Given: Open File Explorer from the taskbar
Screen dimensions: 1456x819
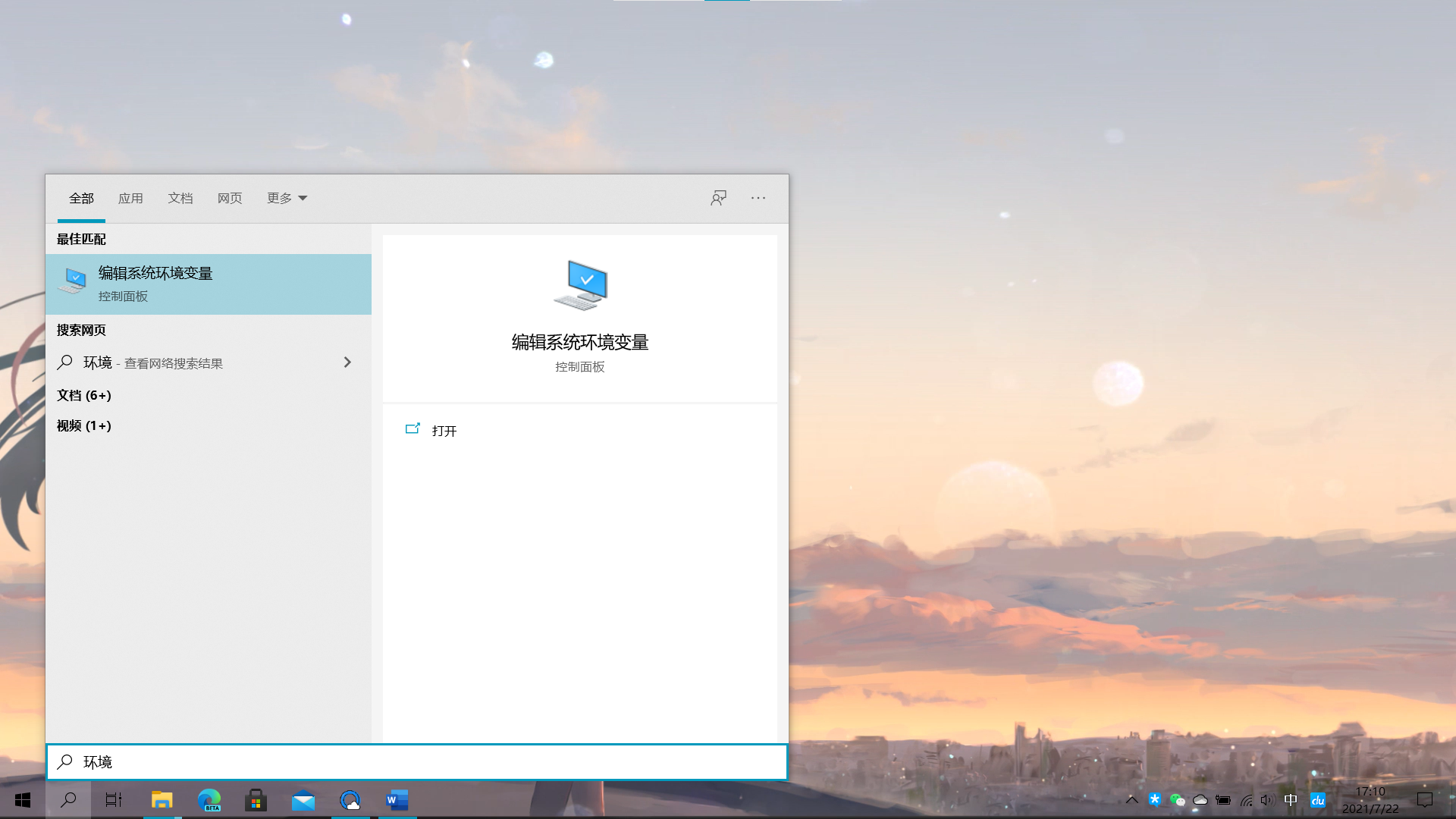Looking at the screenshot, I should [x=162, y=800].
